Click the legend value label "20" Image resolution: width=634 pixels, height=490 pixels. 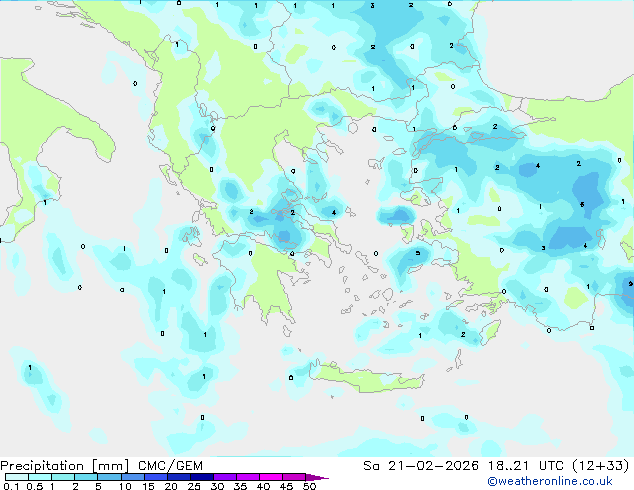pyautogui.click(x=171, y=486)
